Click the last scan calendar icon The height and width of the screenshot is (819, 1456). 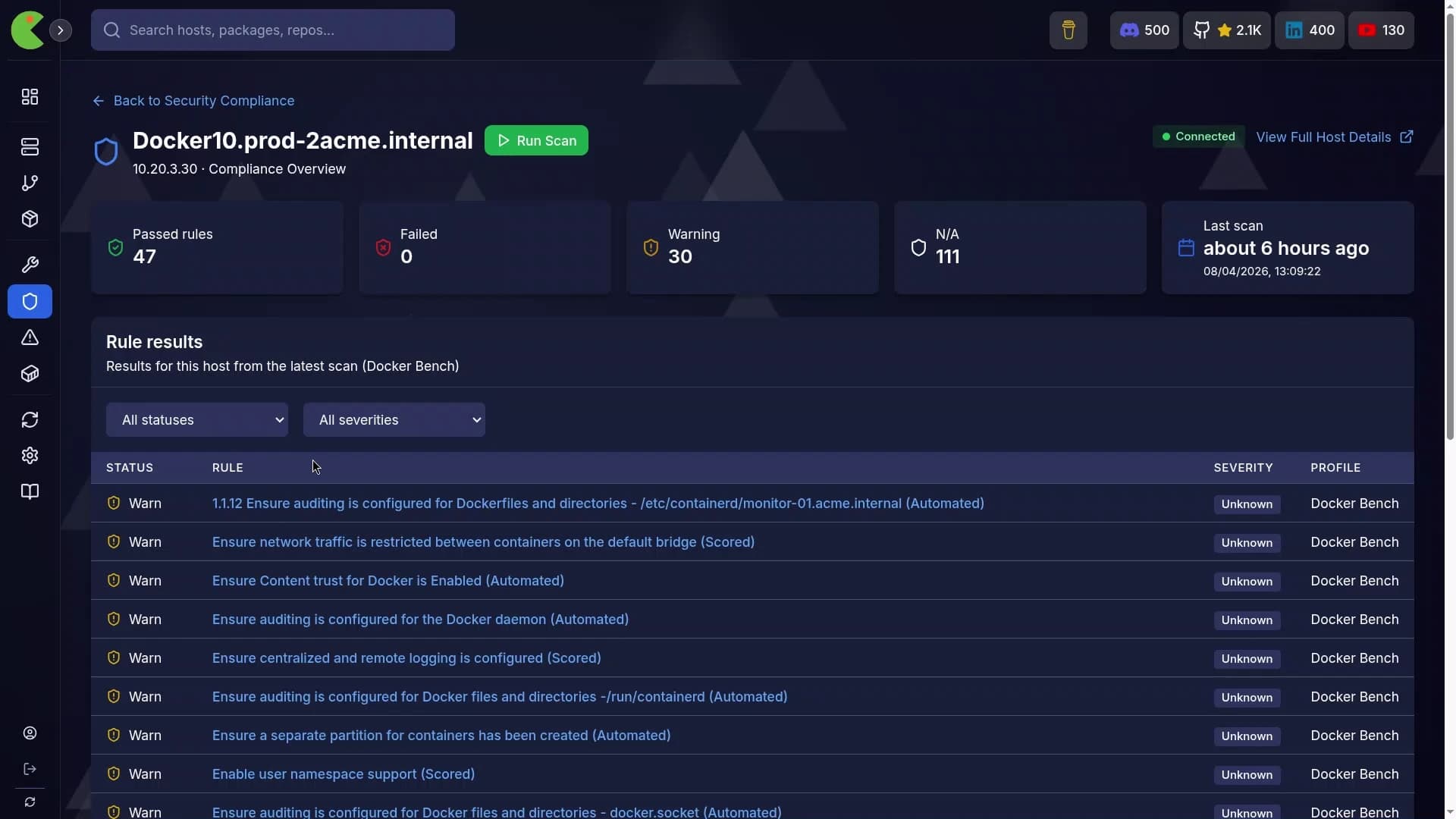point(1186,248)
